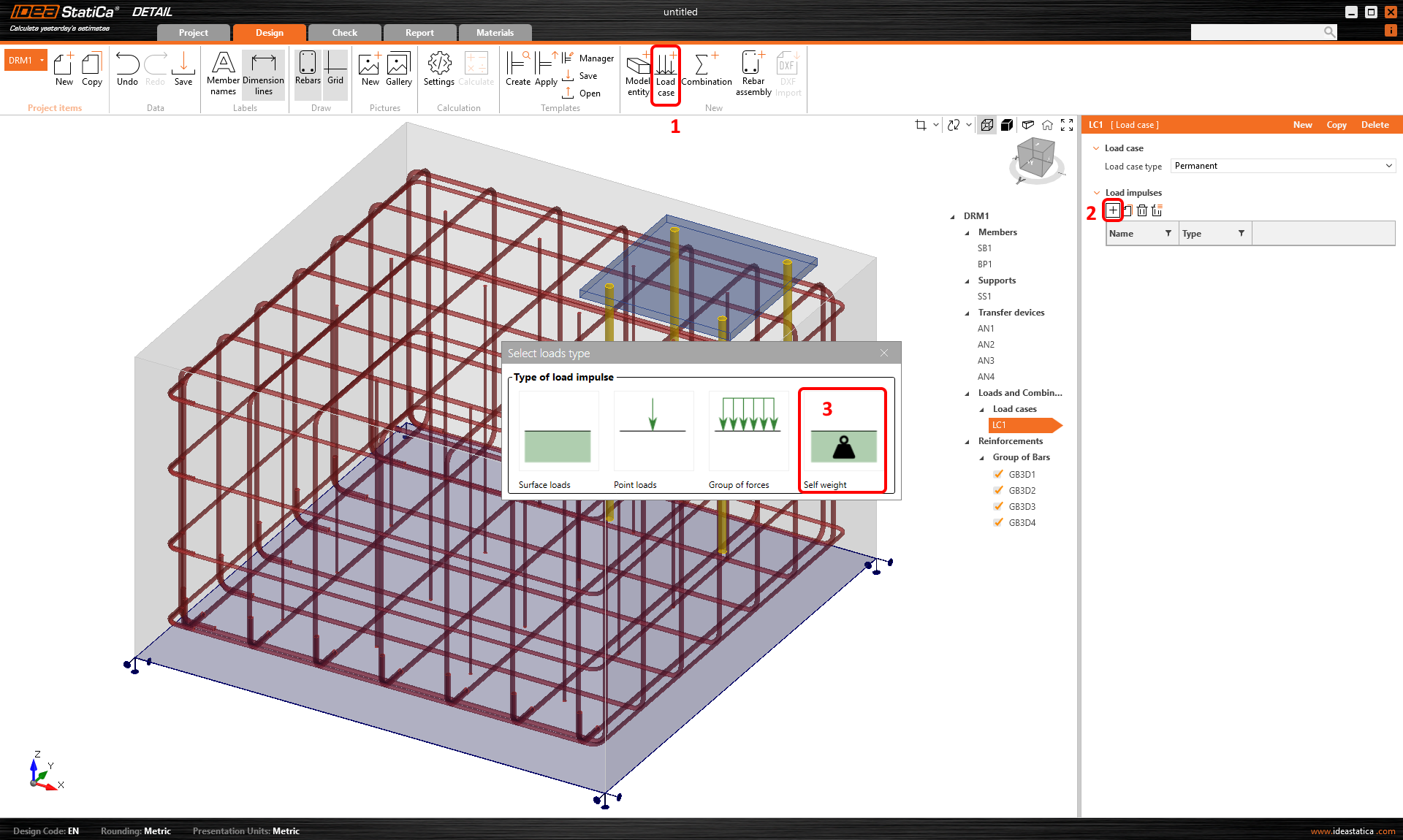The width and height of the screenshot is (1403, 840).
Task: Expand the DRM1 project dropdown
Action: point(42,60)
